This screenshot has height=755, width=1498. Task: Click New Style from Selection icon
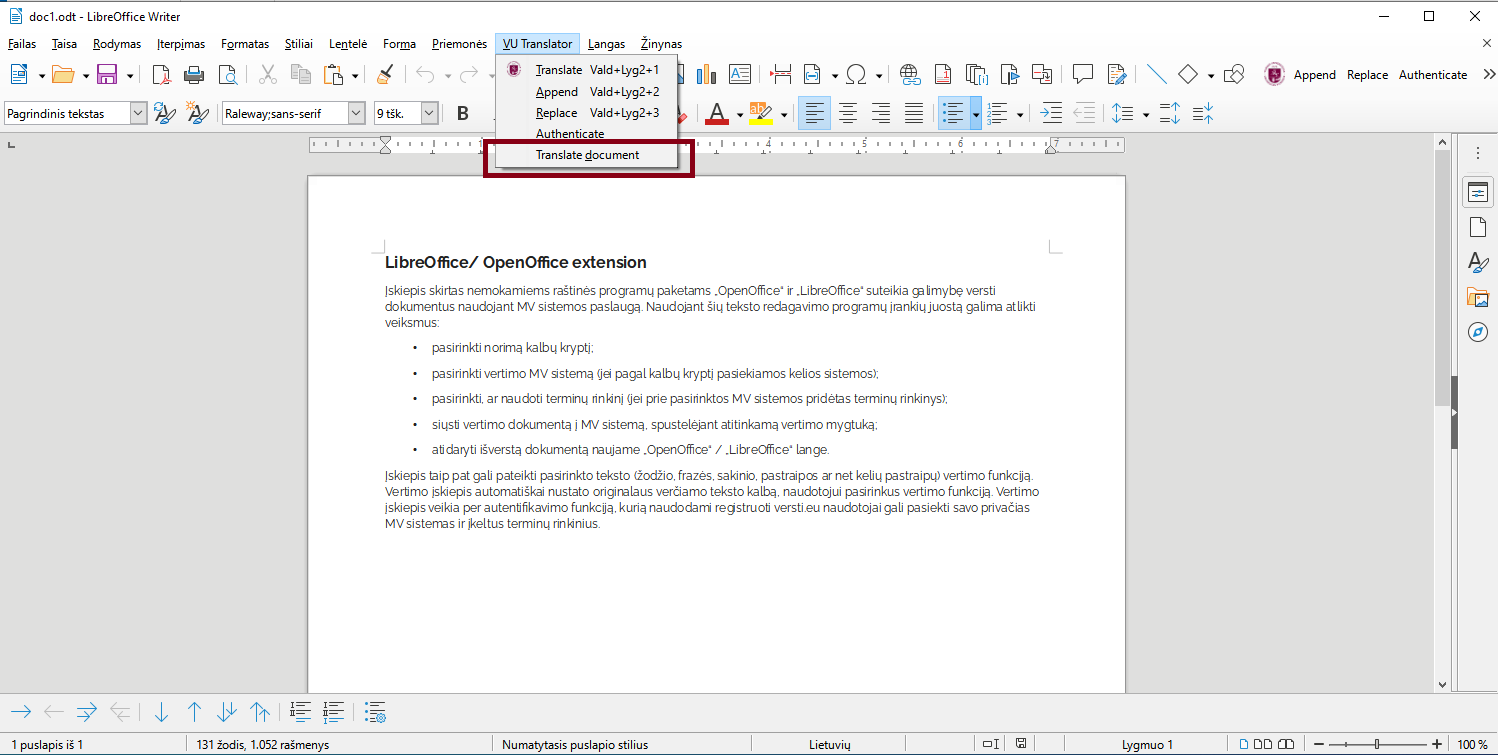(198, 113)
